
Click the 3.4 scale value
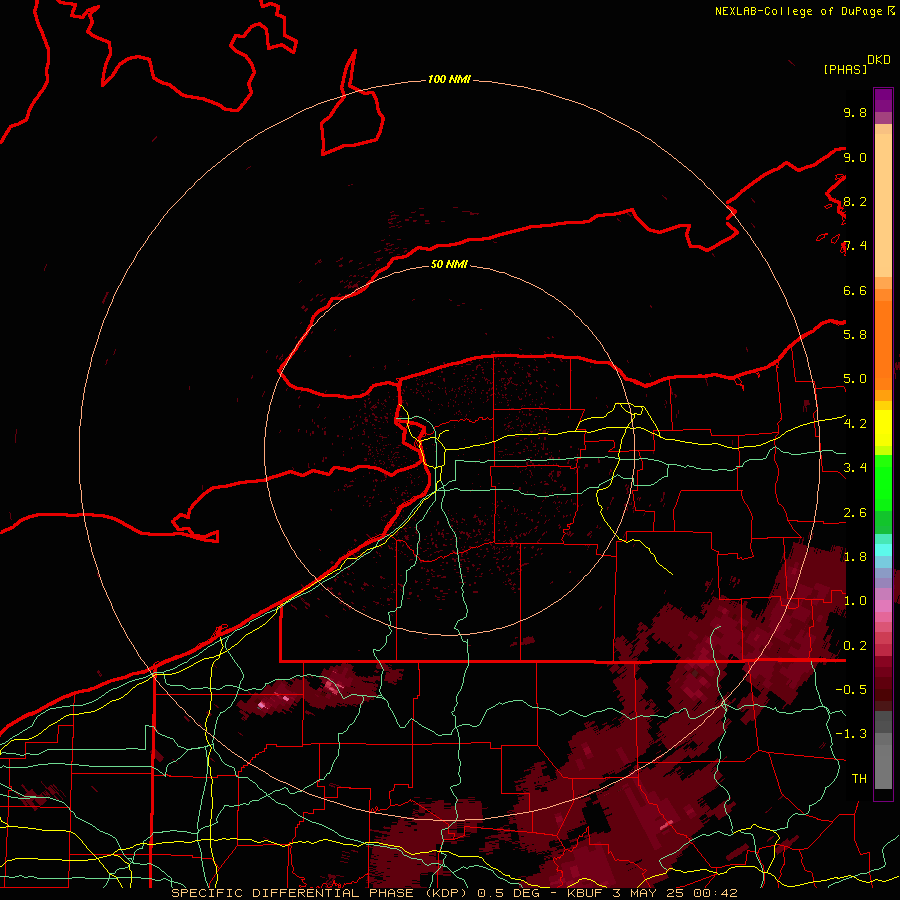(x=855, y=467)
